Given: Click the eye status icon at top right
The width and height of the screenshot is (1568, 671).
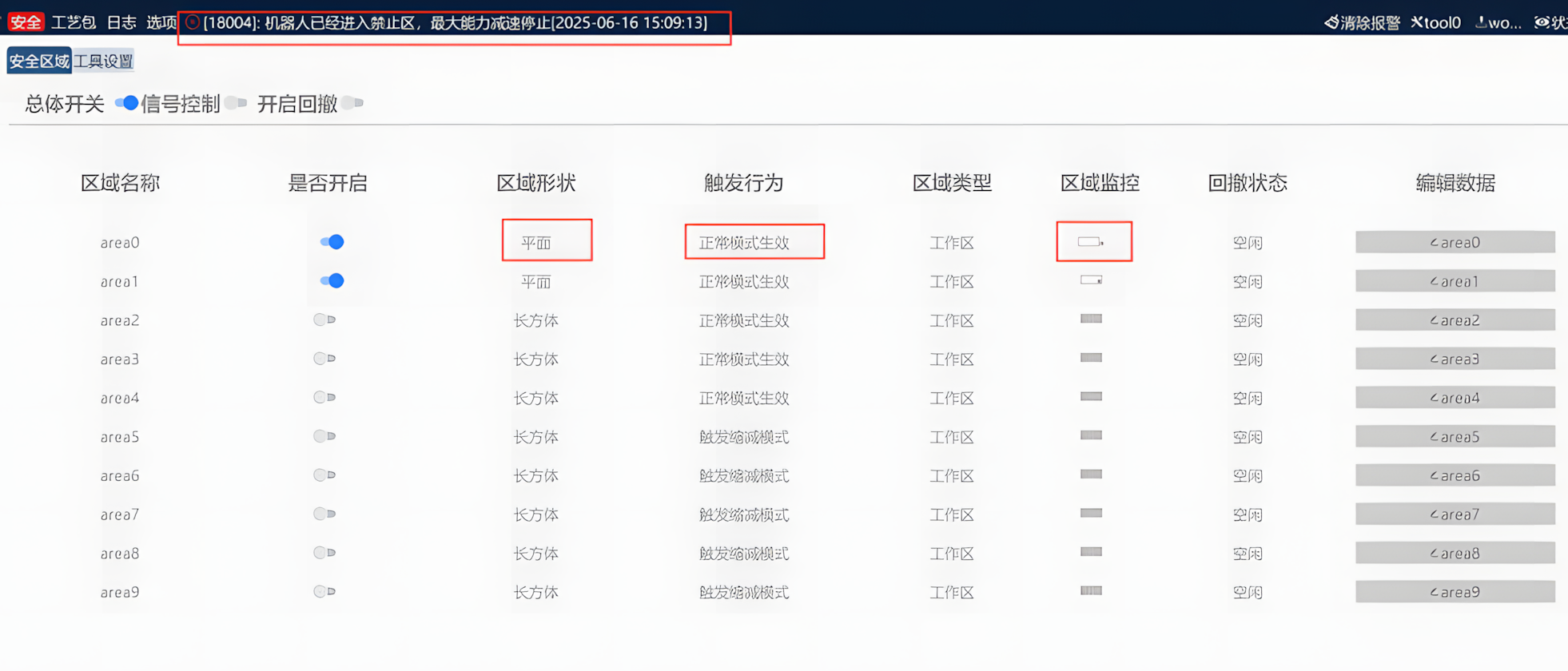Looking at the screenshot, I should 1542,22.
